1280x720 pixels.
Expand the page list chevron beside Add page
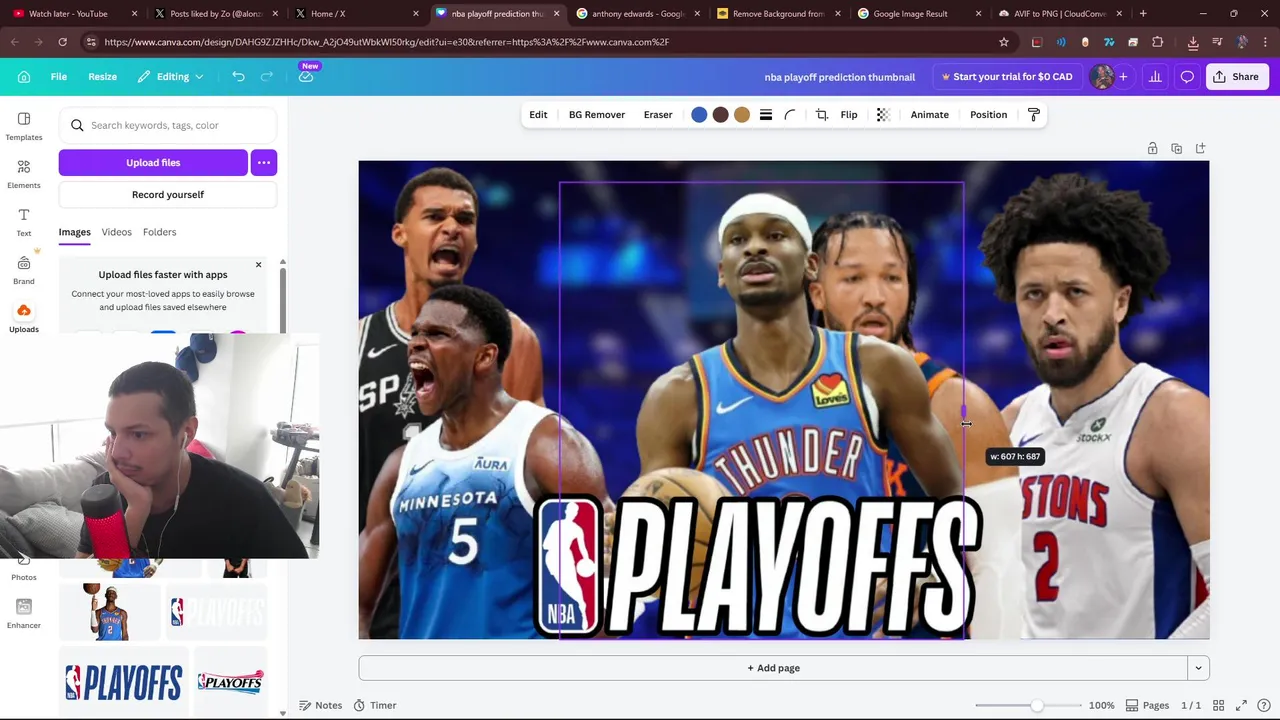(1198, 668)
